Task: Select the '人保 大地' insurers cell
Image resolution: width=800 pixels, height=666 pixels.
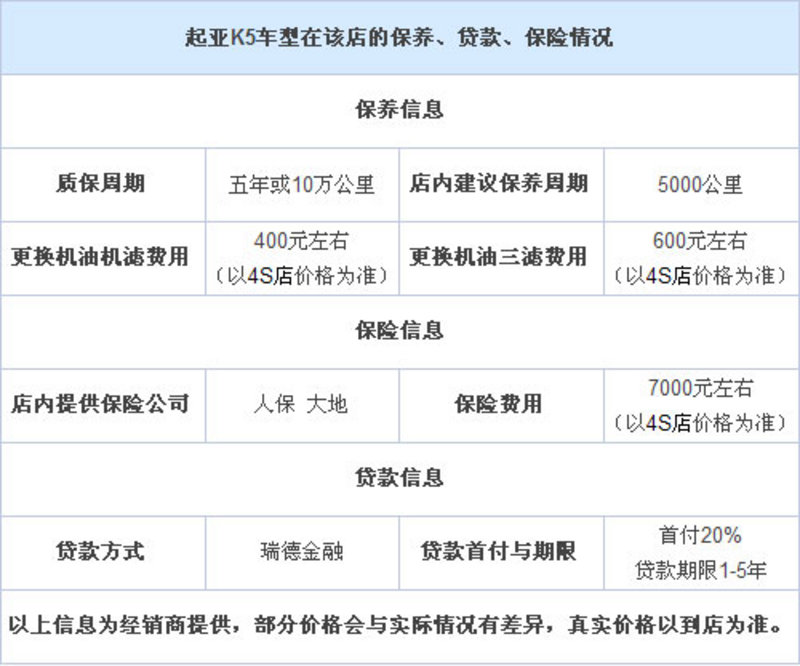Action: click(301, 405)
